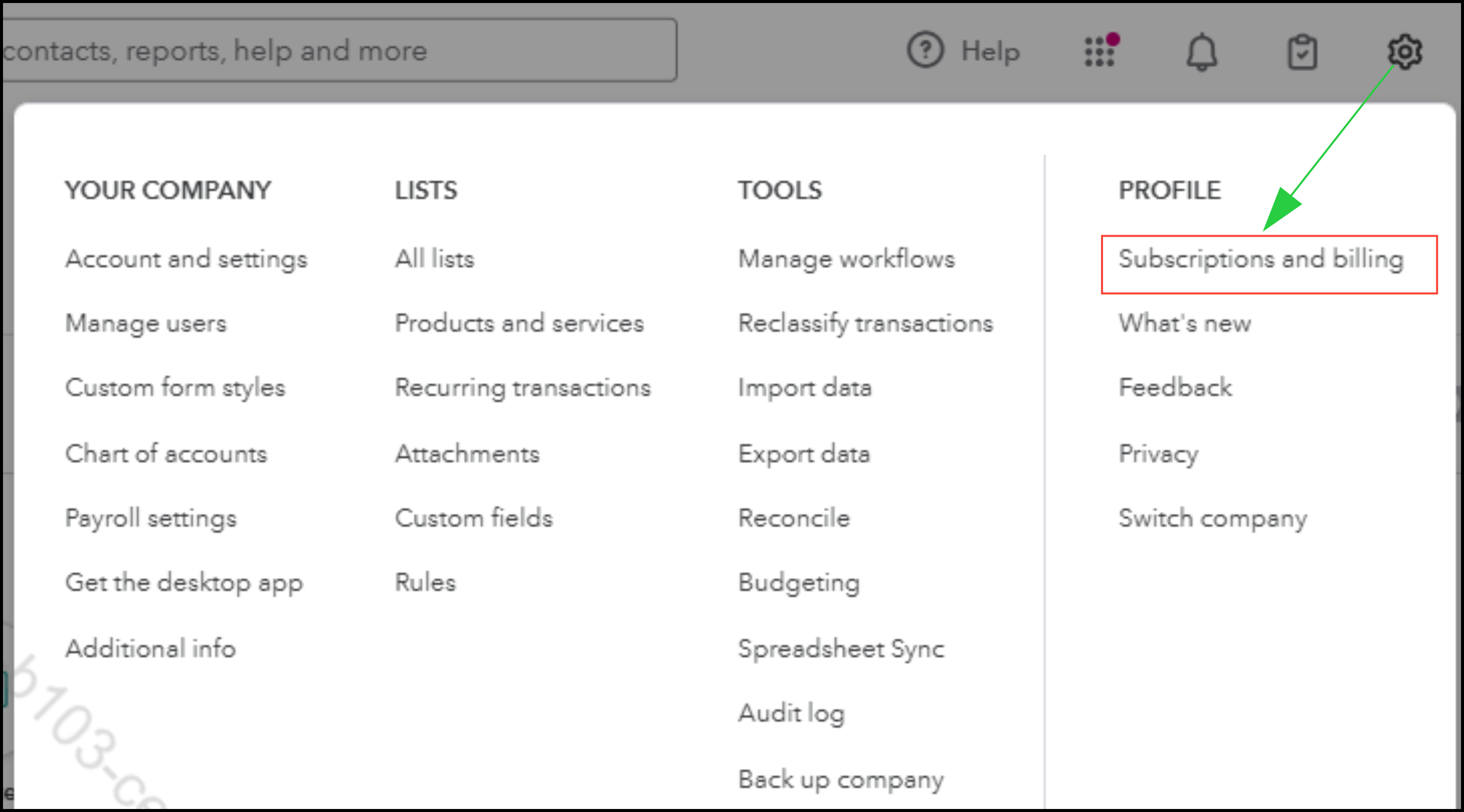Click the Switch company link

pyautogui.click(x=1213, y=518)
